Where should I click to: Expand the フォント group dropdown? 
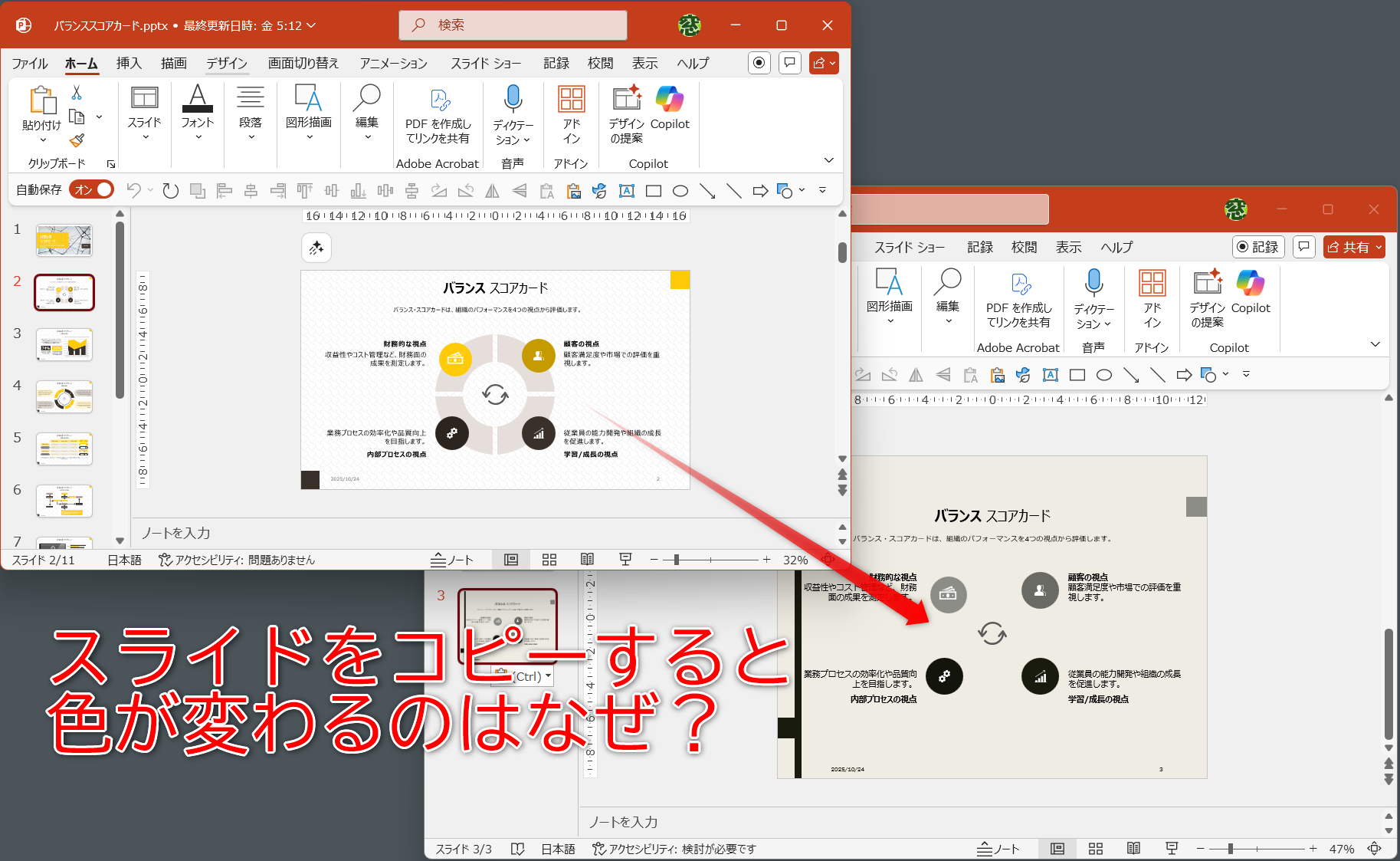click(x=197, y=136)
